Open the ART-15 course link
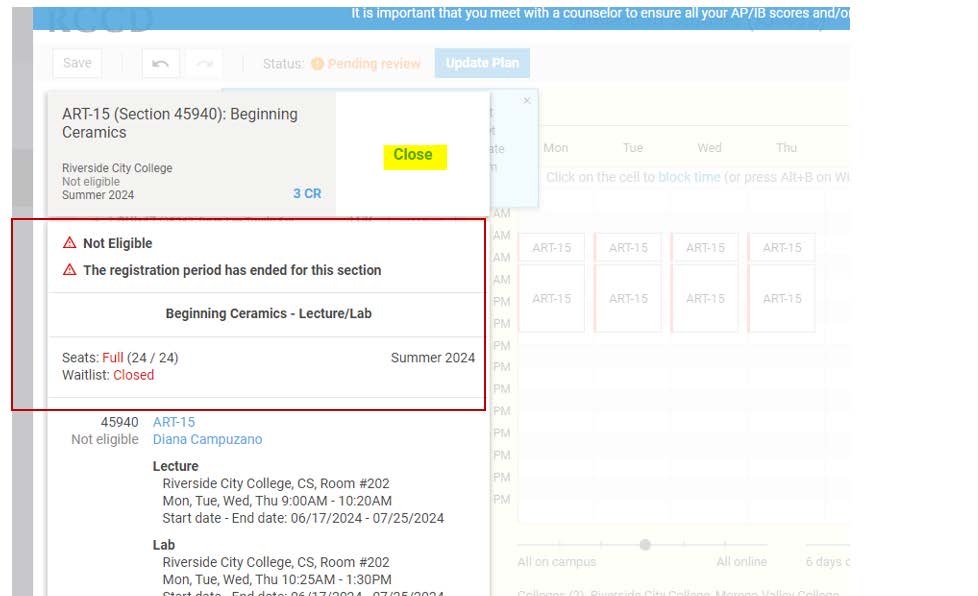 (174, 422)
